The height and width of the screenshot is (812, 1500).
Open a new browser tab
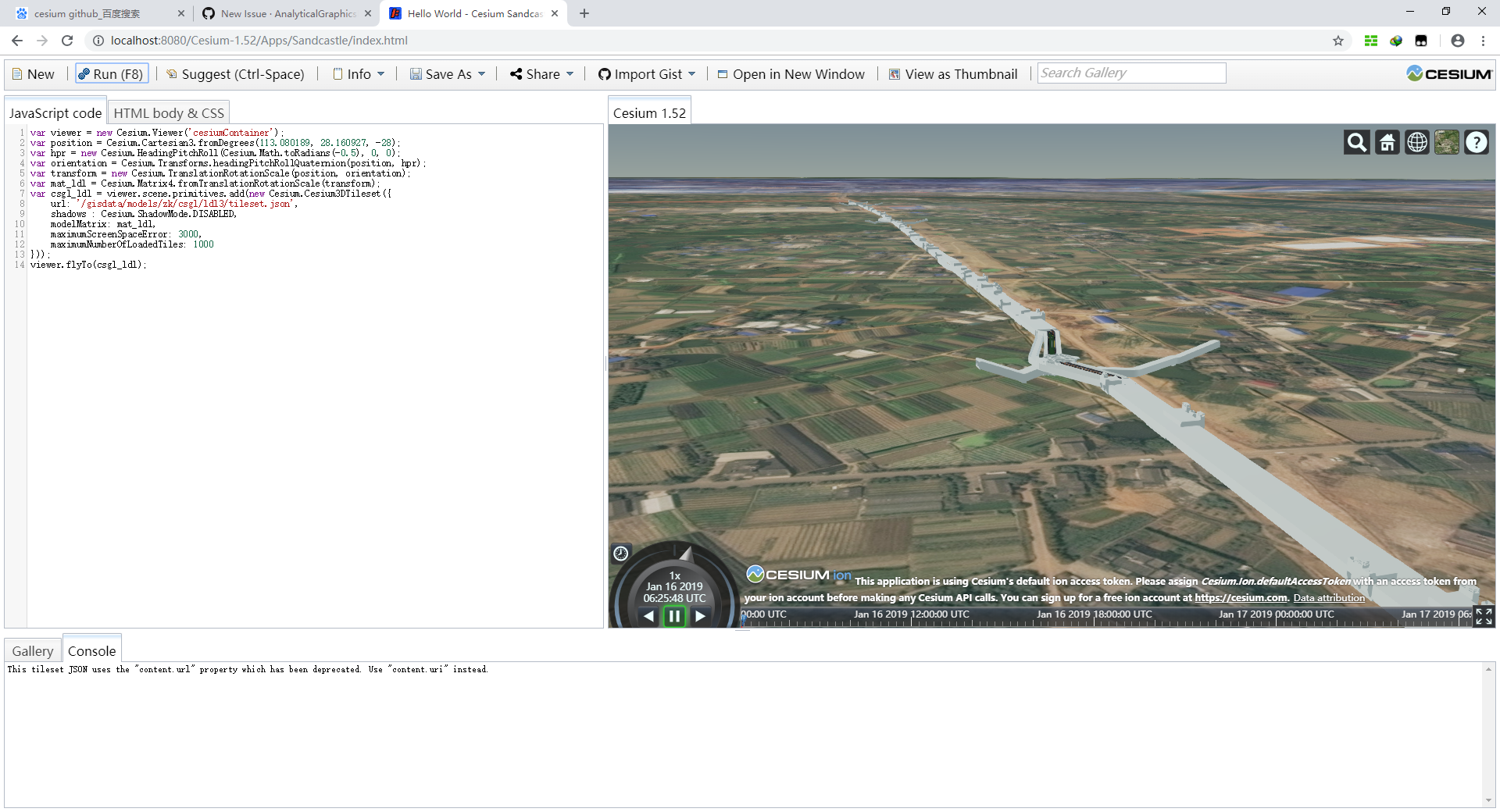coord(584,13)
